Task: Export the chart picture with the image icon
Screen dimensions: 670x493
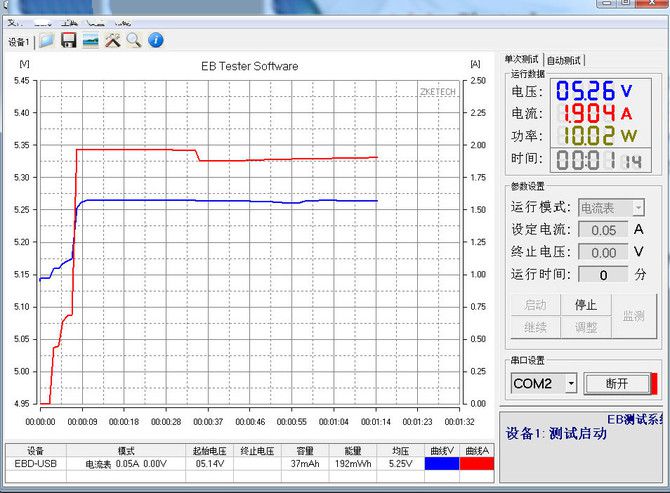Action: pyautogui.click(x=90, y=41)
